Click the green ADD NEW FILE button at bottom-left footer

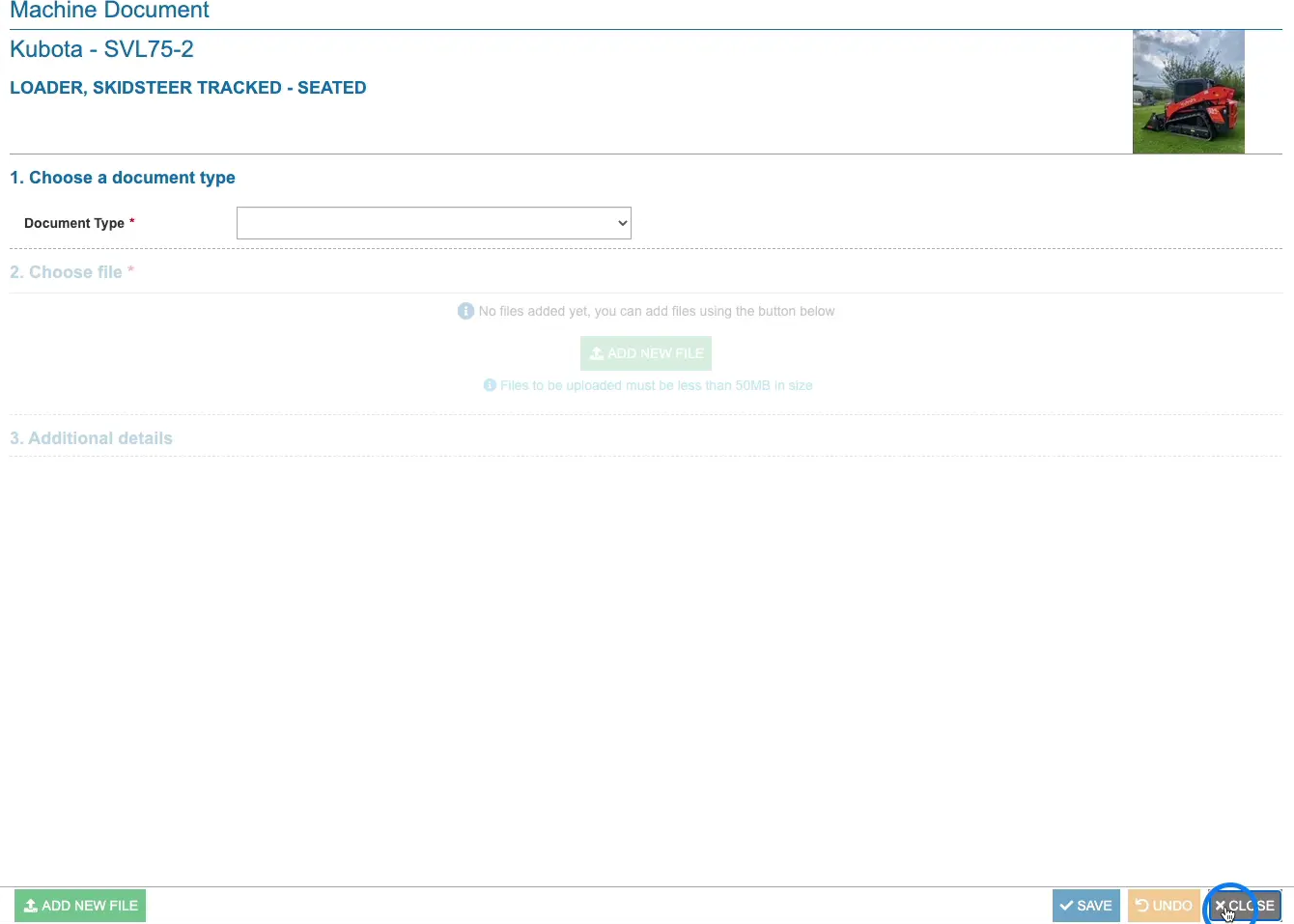80,906
